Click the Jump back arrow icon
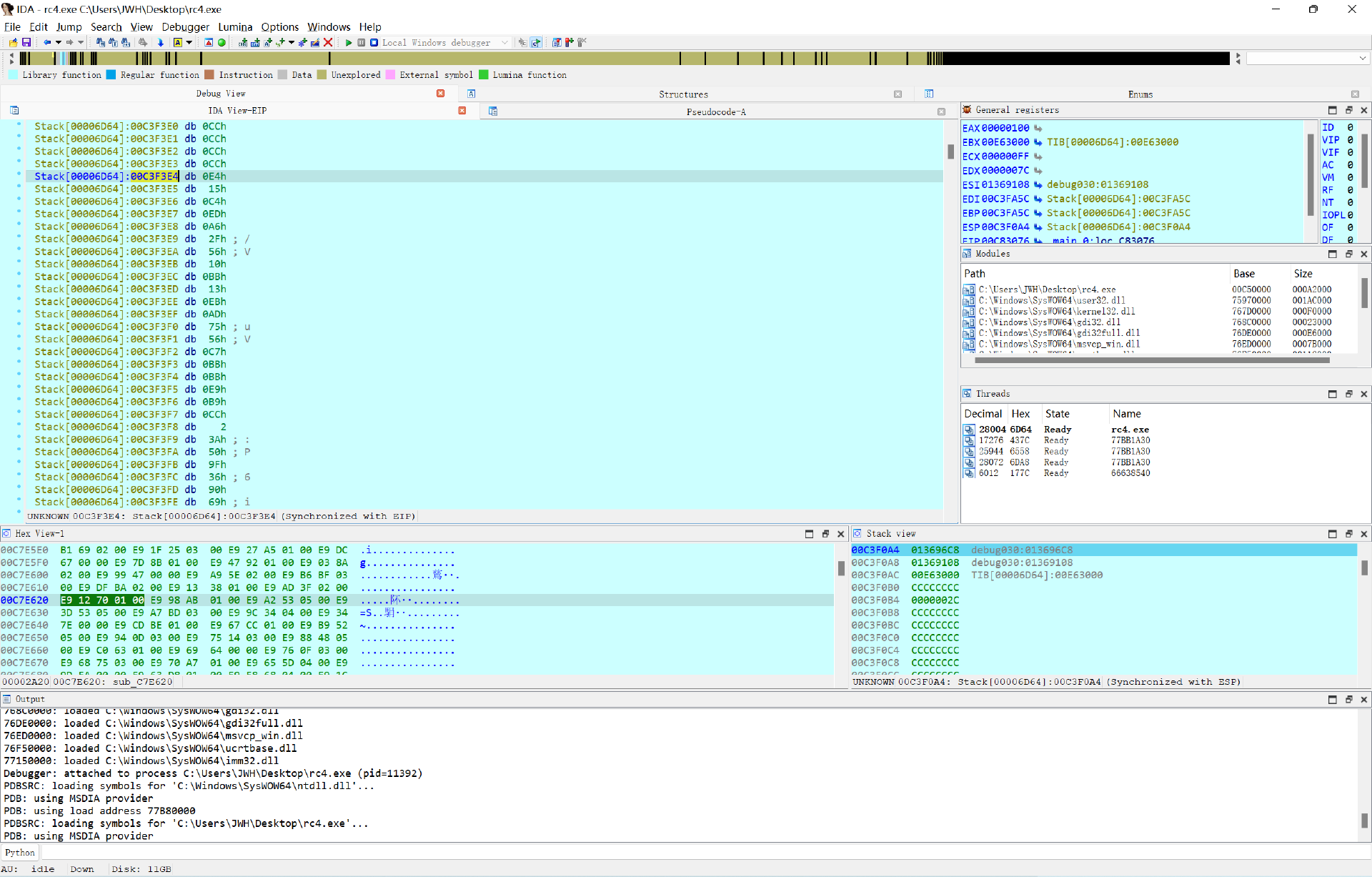 (47, 43)
